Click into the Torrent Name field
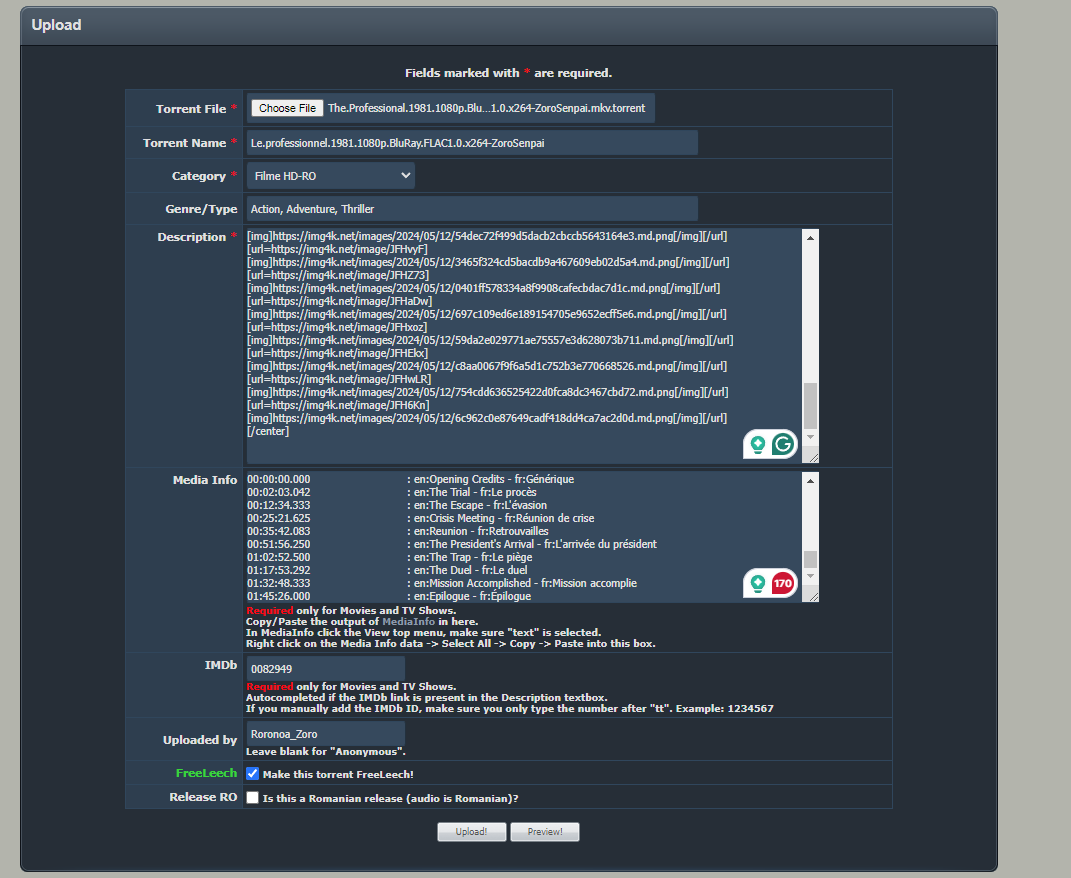This screenshot has height=878, width=1071. click(471, 143)
